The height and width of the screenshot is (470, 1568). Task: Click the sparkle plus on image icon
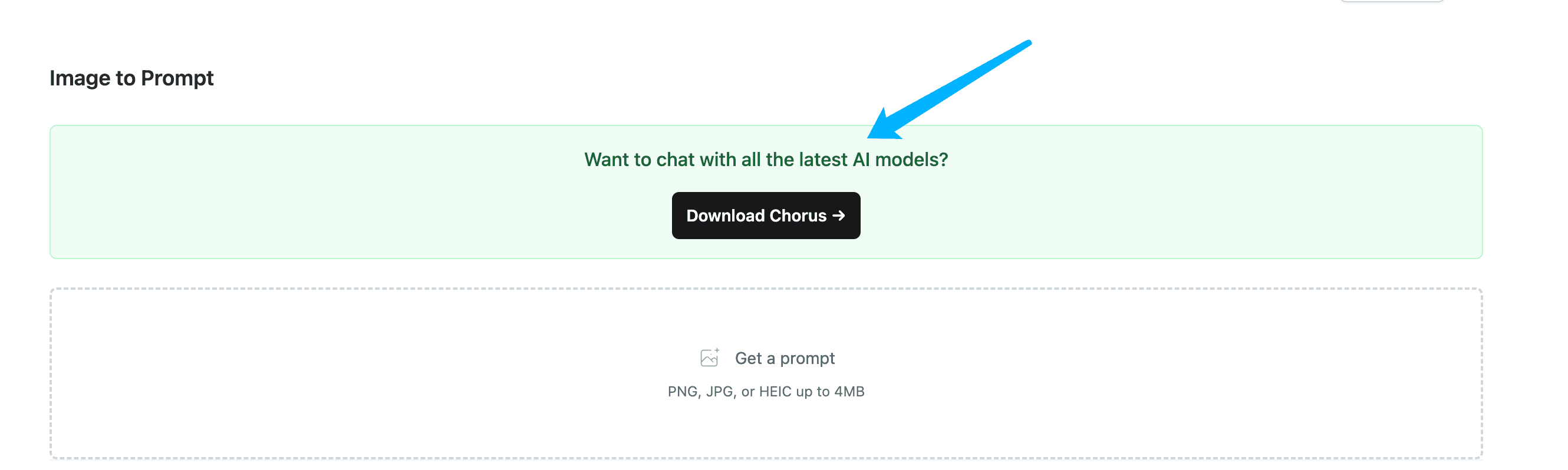(x=717, y=351)
